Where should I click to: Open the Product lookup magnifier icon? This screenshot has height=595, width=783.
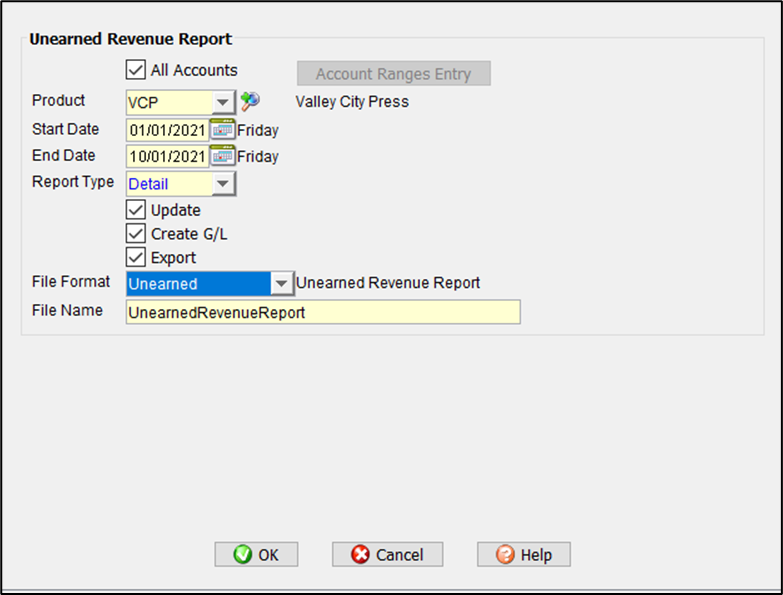(x=249, y=101)
